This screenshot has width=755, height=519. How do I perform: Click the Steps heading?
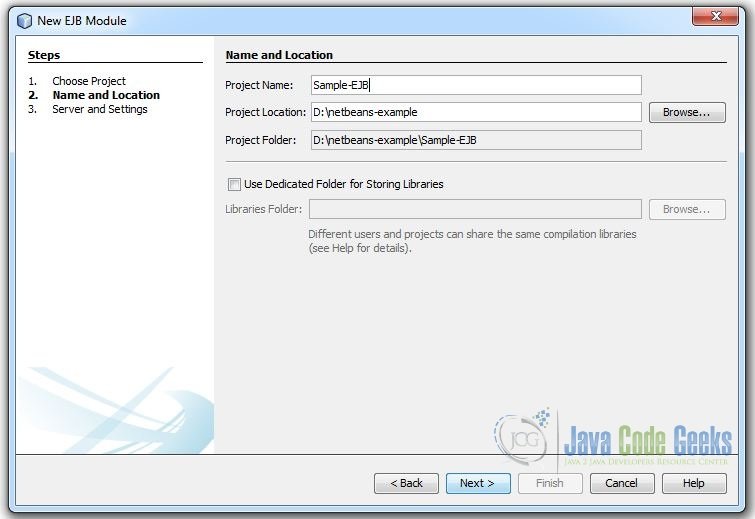point(44,55)
